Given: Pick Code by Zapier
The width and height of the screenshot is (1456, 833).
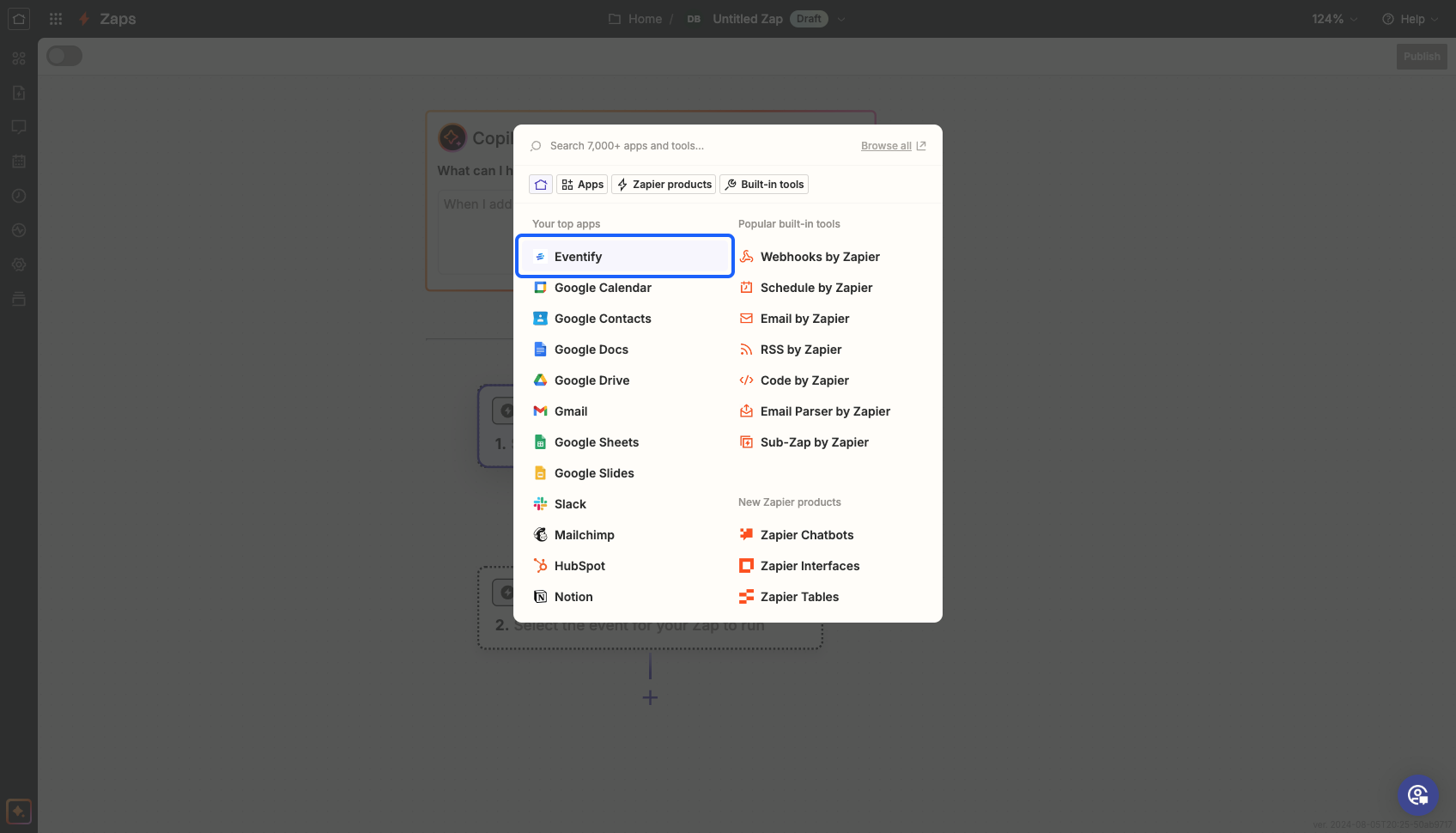Looking at the screenshot, I should tap(831, 380).
